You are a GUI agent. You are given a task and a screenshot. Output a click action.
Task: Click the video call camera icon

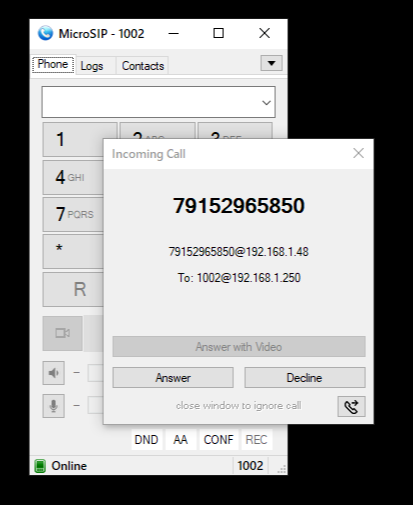click(x=62, y=333)
